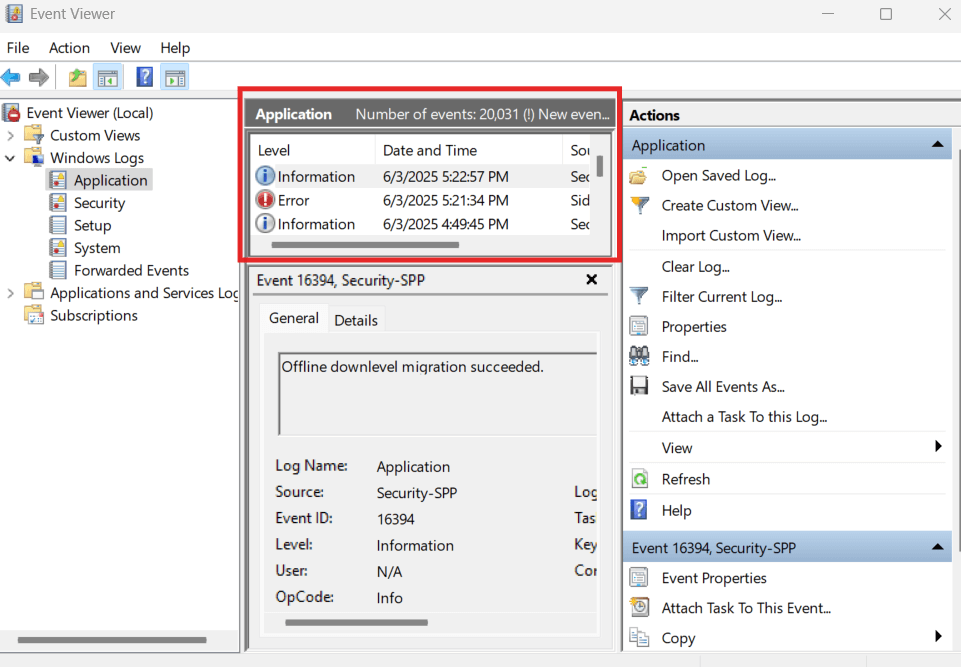
Task: Click the Find binoculars icon
Action: pos(639,356)
